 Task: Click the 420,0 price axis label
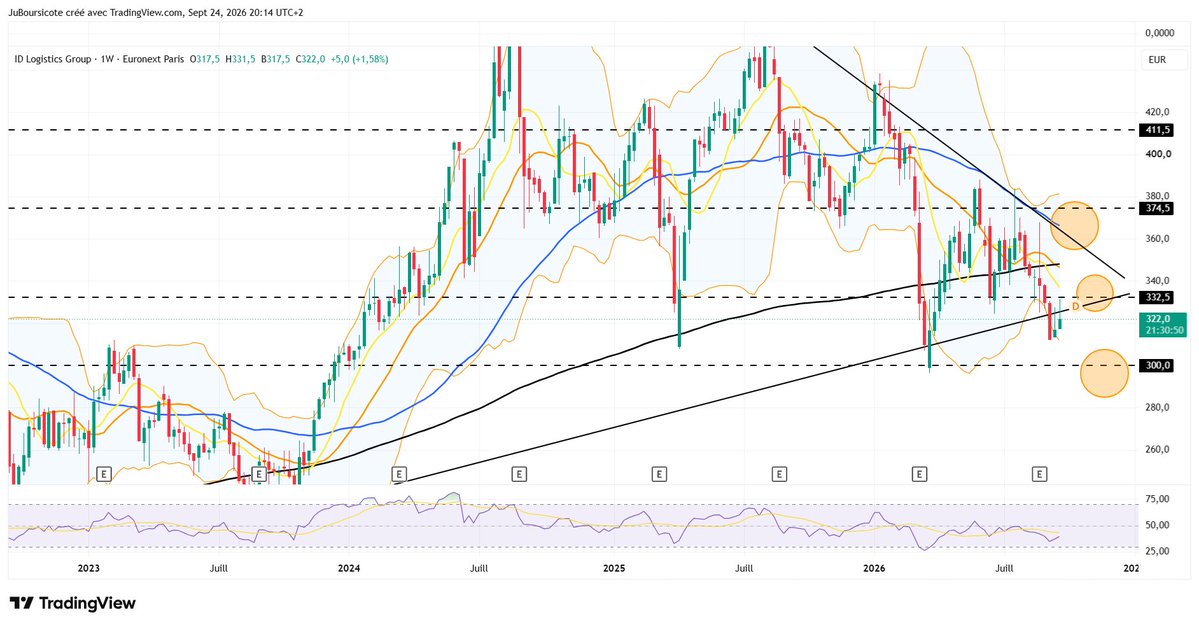click(1158, 112)
